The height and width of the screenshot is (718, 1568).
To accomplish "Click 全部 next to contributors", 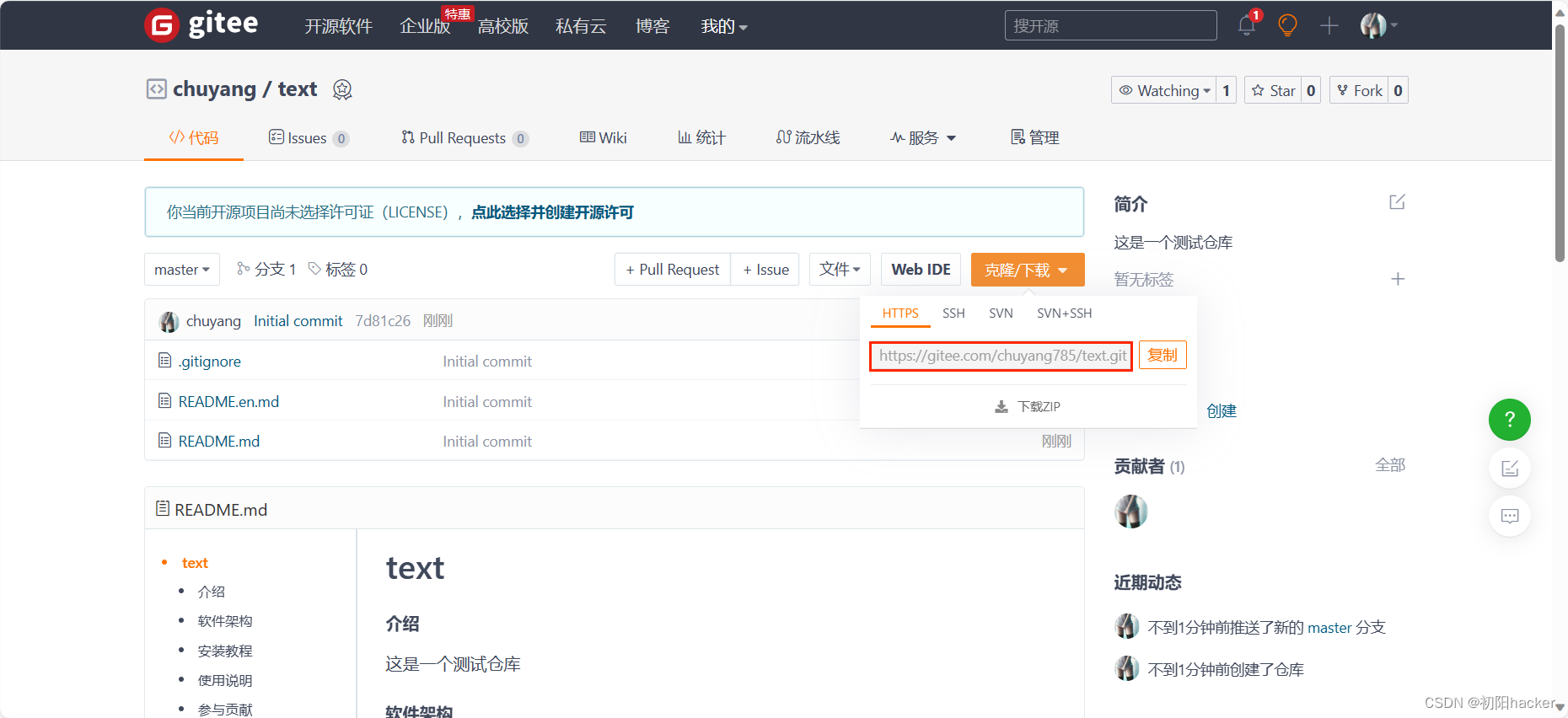I will [1390, 465].
